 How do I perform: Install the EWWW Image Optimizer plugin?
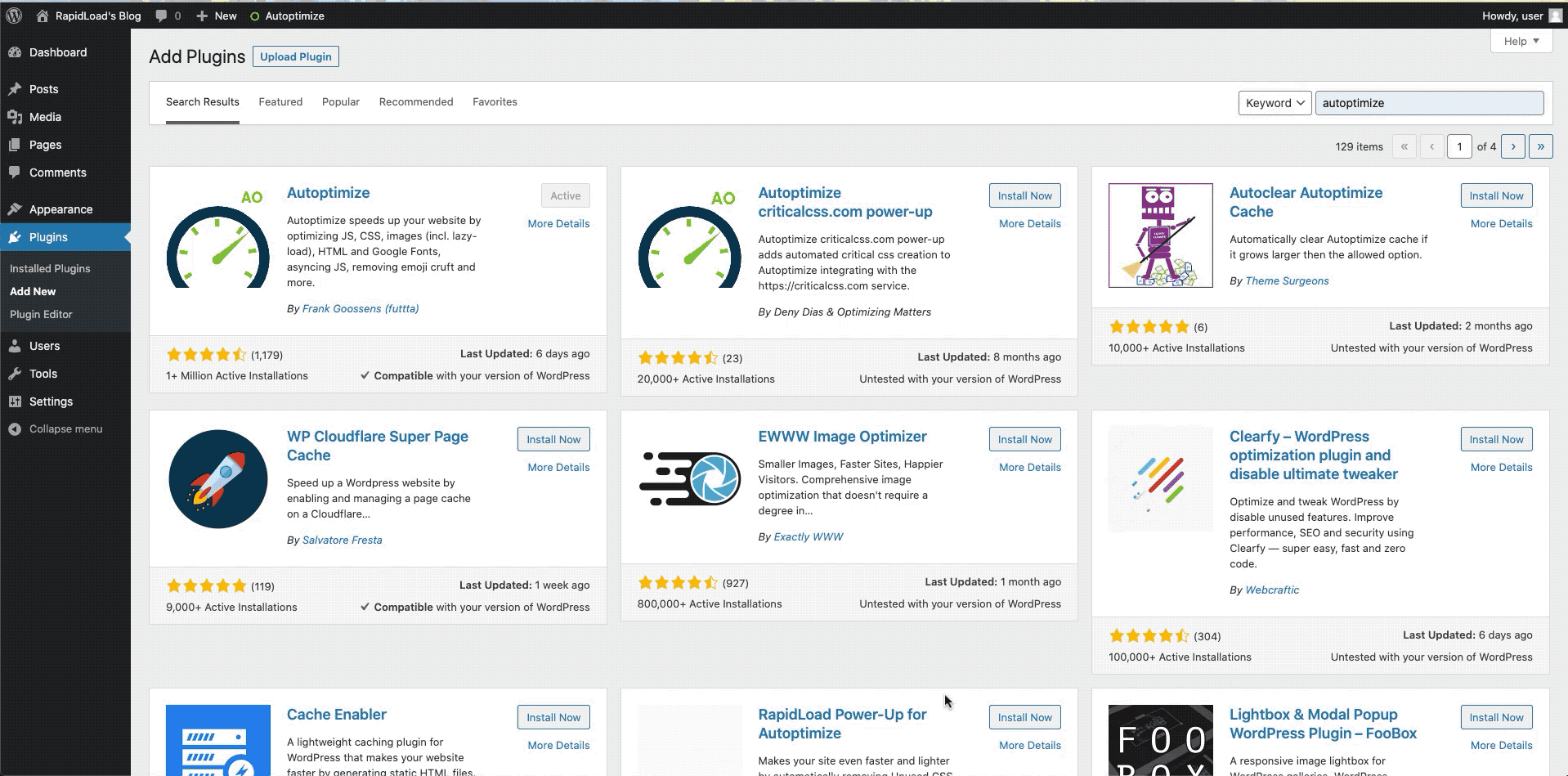click(1024, 439)
